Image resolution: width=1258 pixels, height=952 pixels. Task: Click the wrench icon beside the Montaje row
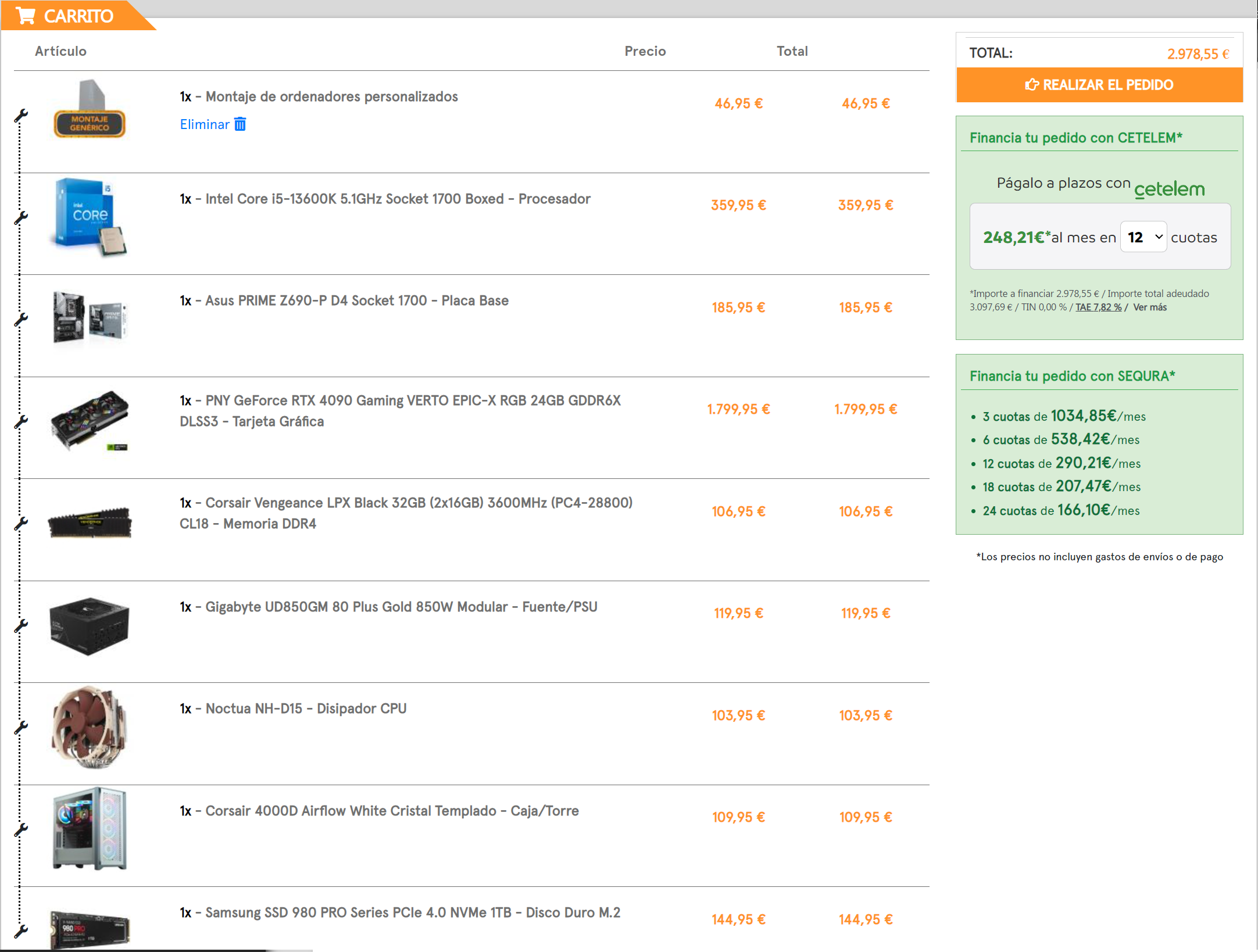click(x=21, y=116)
